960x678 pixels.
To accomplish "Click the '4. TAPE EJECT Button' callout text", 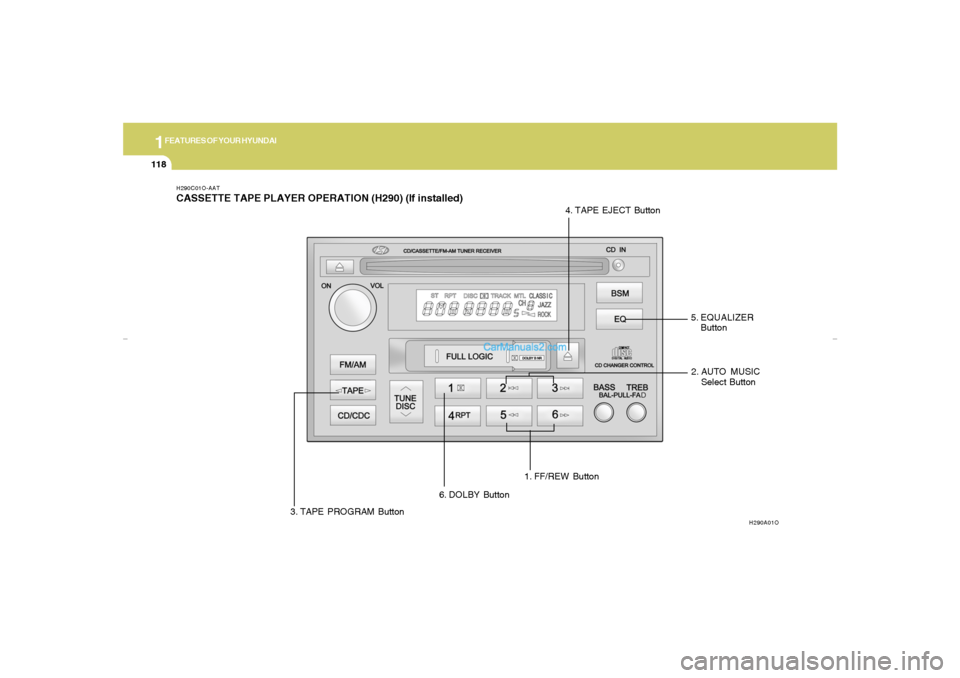I will point(612,210).
